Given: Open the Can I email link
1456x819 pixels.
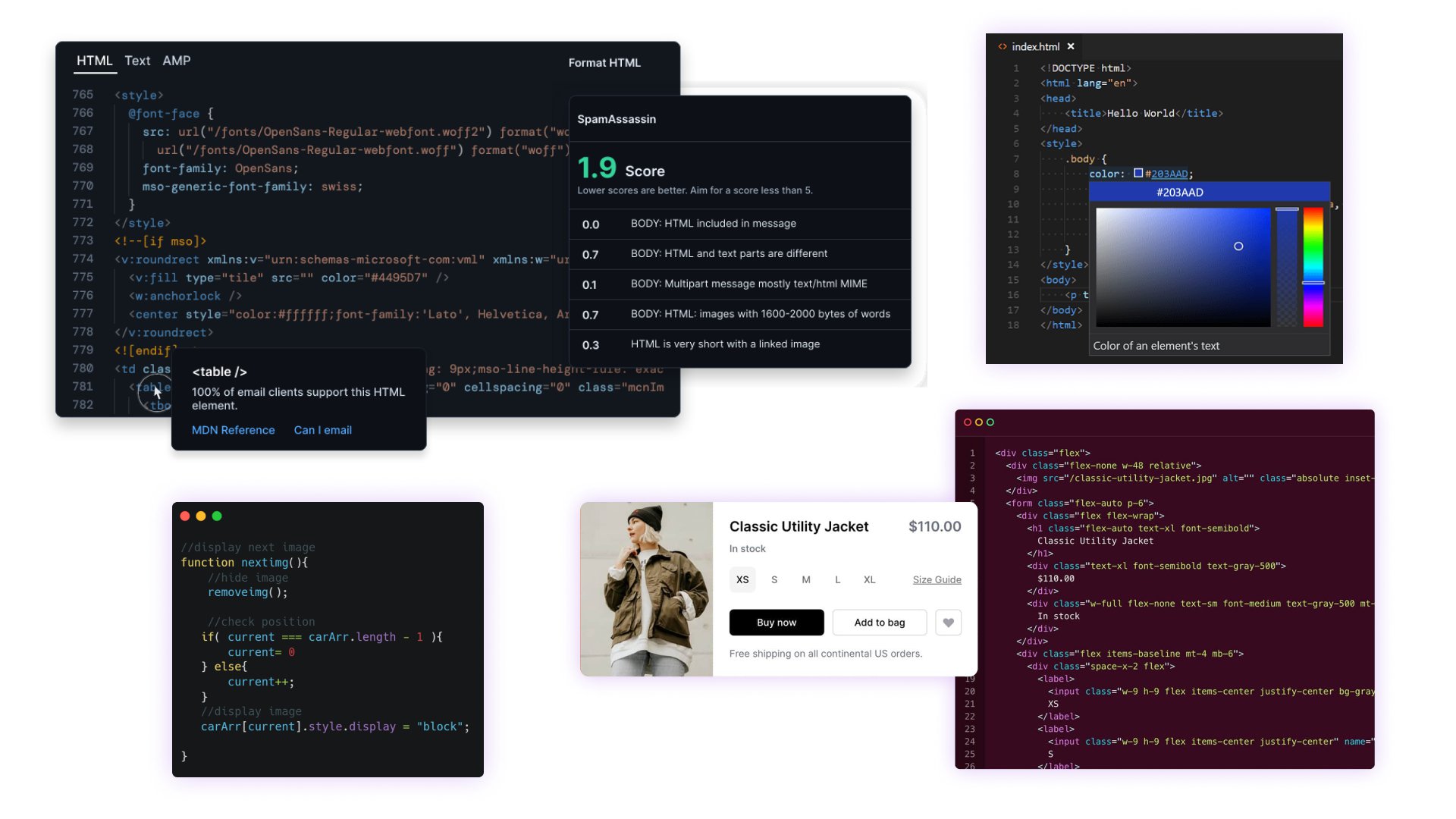Looking at the screenshot, I should tap(322, 430).
